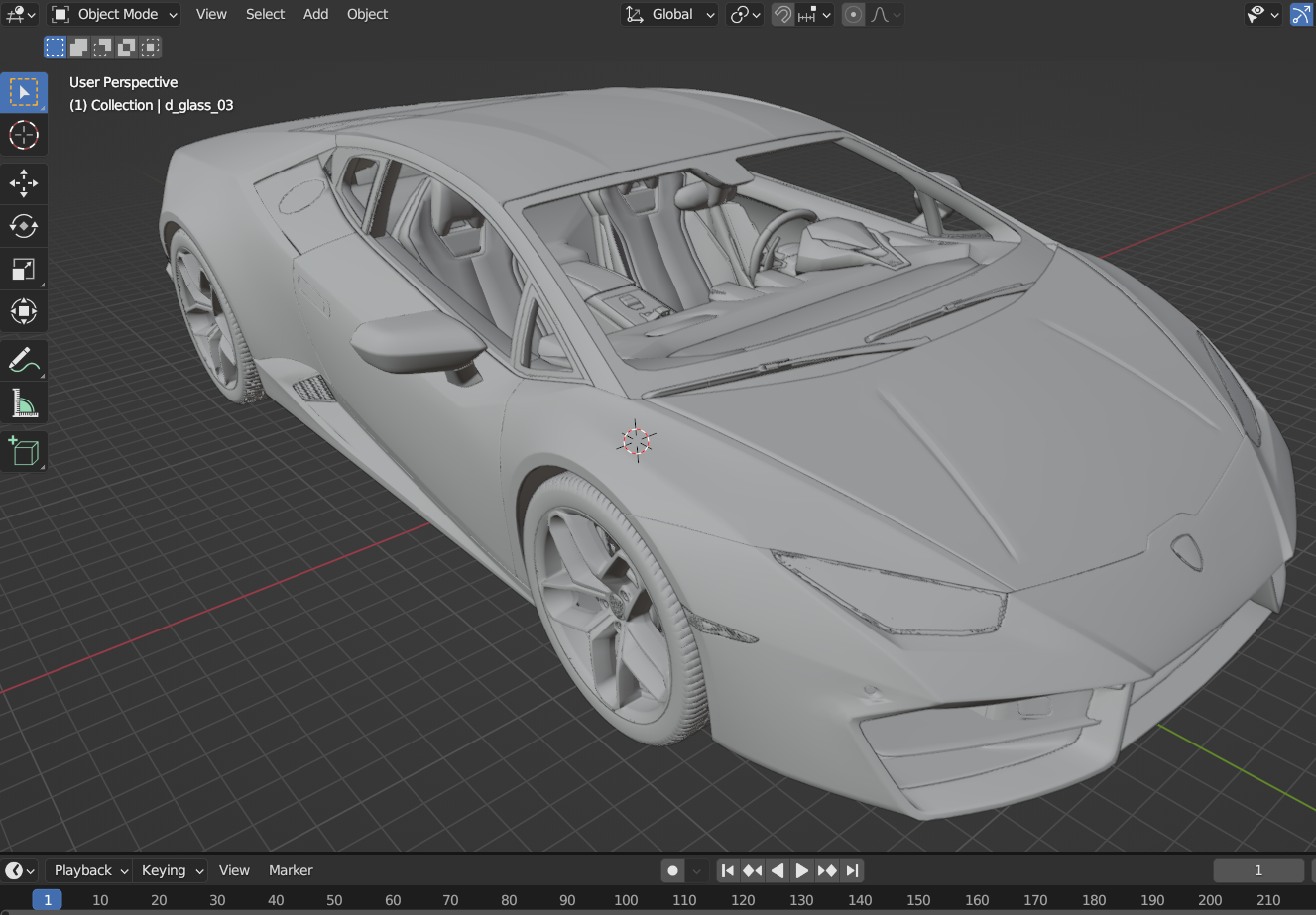Activate the Transform tool
This screenshot has width=1316, height=915.
pos(24,311)
